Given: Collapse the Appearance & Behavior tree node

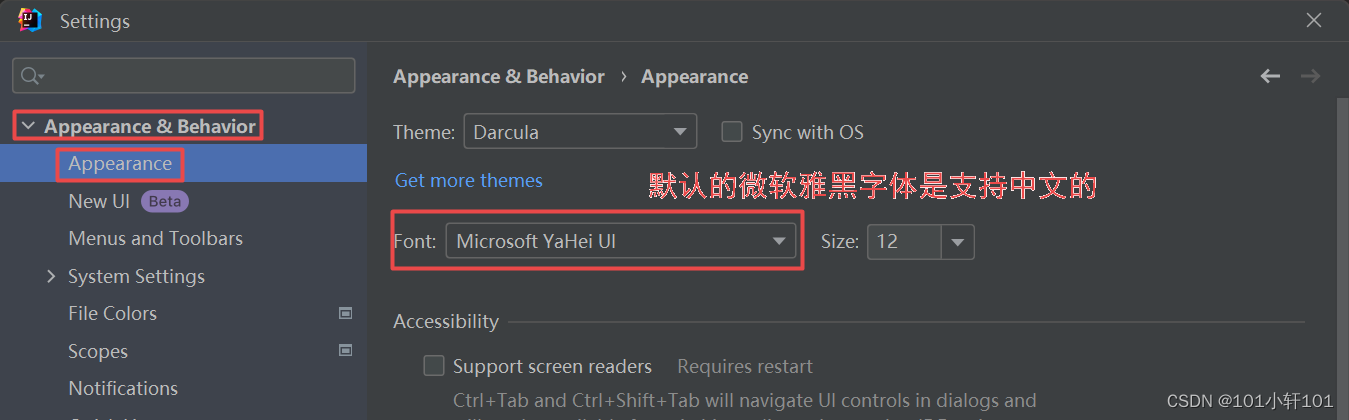Looking at the screenshot, I should point(28,126).
